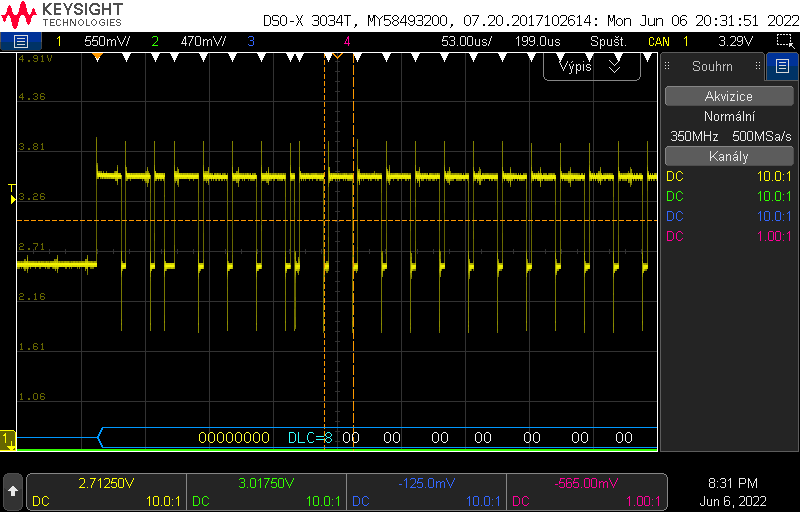Click the channel 3 -125.0mV status box
The width and height of the screenshot is (800, 512).
427,492
